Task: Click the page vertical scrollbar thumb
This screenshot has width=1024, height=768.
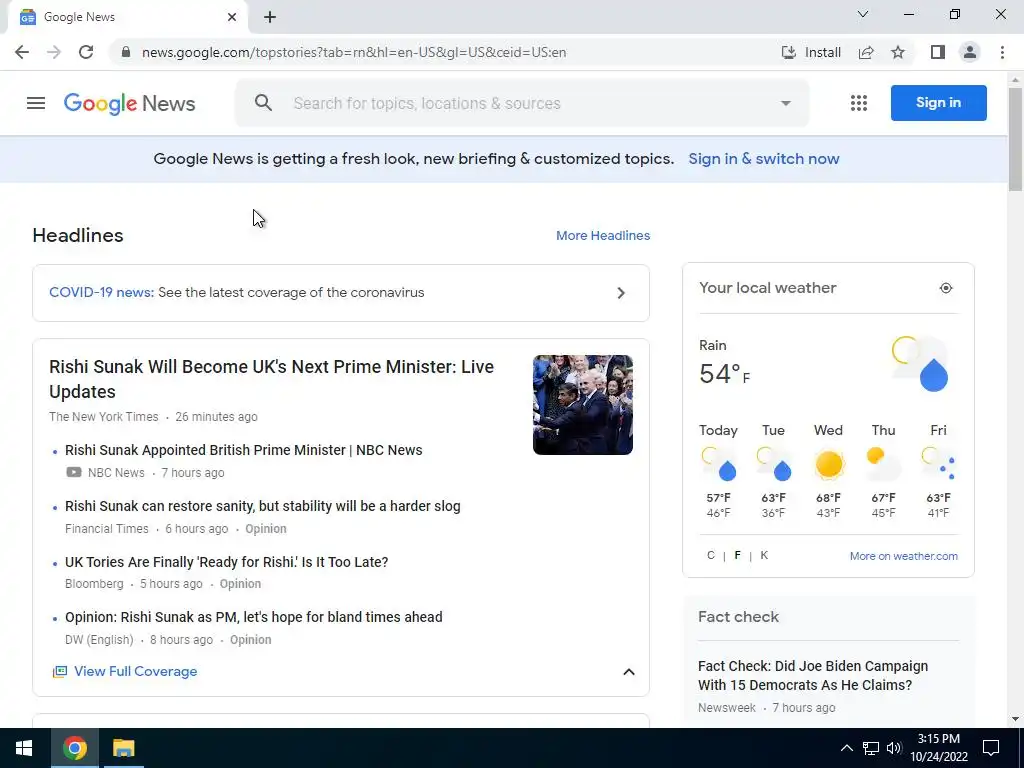Action: 1016,138
